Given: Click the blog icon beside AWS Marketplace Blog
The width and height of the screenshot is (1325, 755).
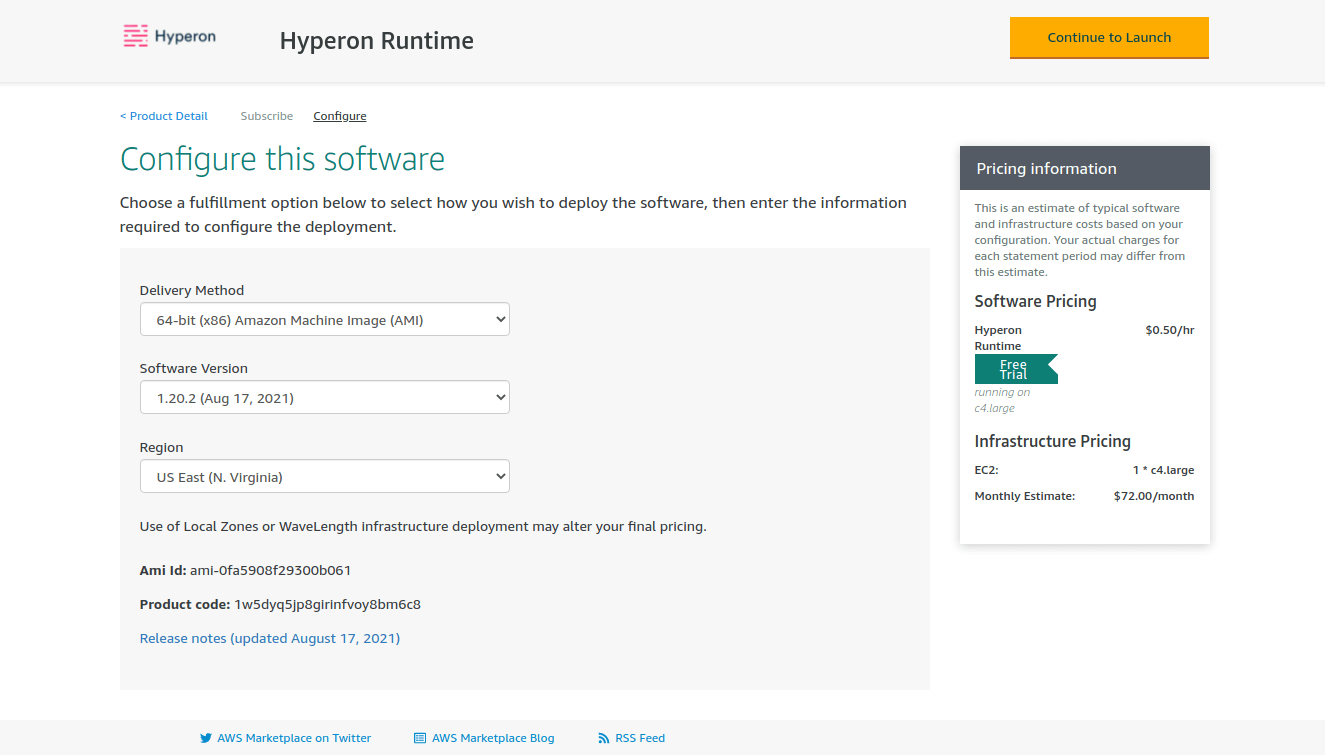Looking at the screenshot, I should (420, 738).
